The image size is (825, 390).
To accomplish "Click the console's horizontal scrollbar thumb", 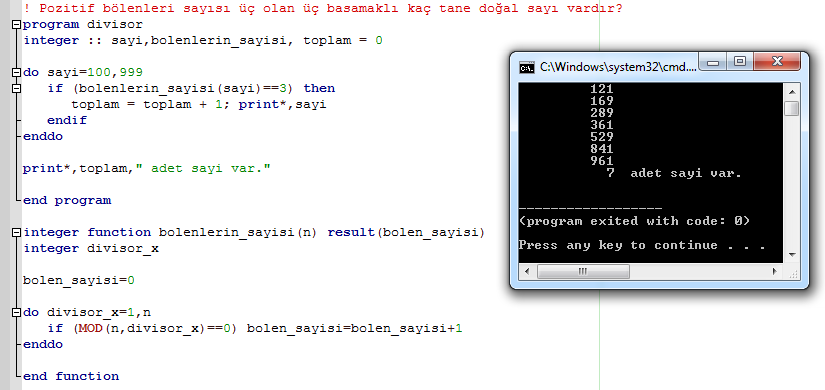I will (583, 272).
